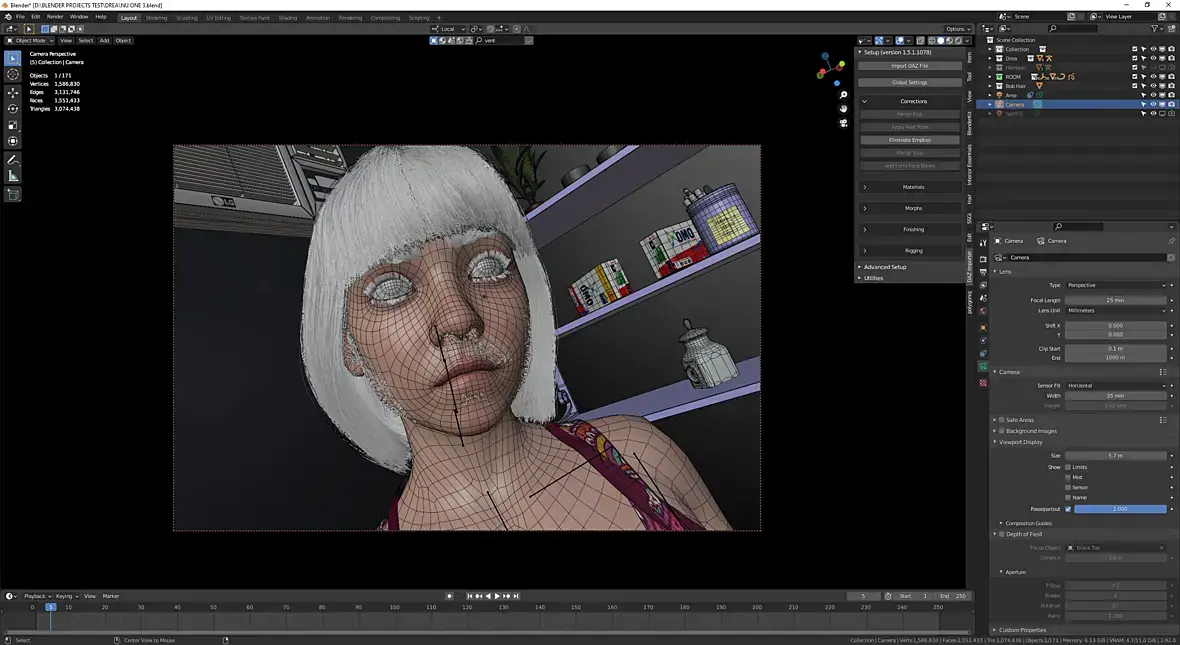Adjust the Passepartout slider
The height and width of the screenshot is (645, 1180).
(1120, 509)
